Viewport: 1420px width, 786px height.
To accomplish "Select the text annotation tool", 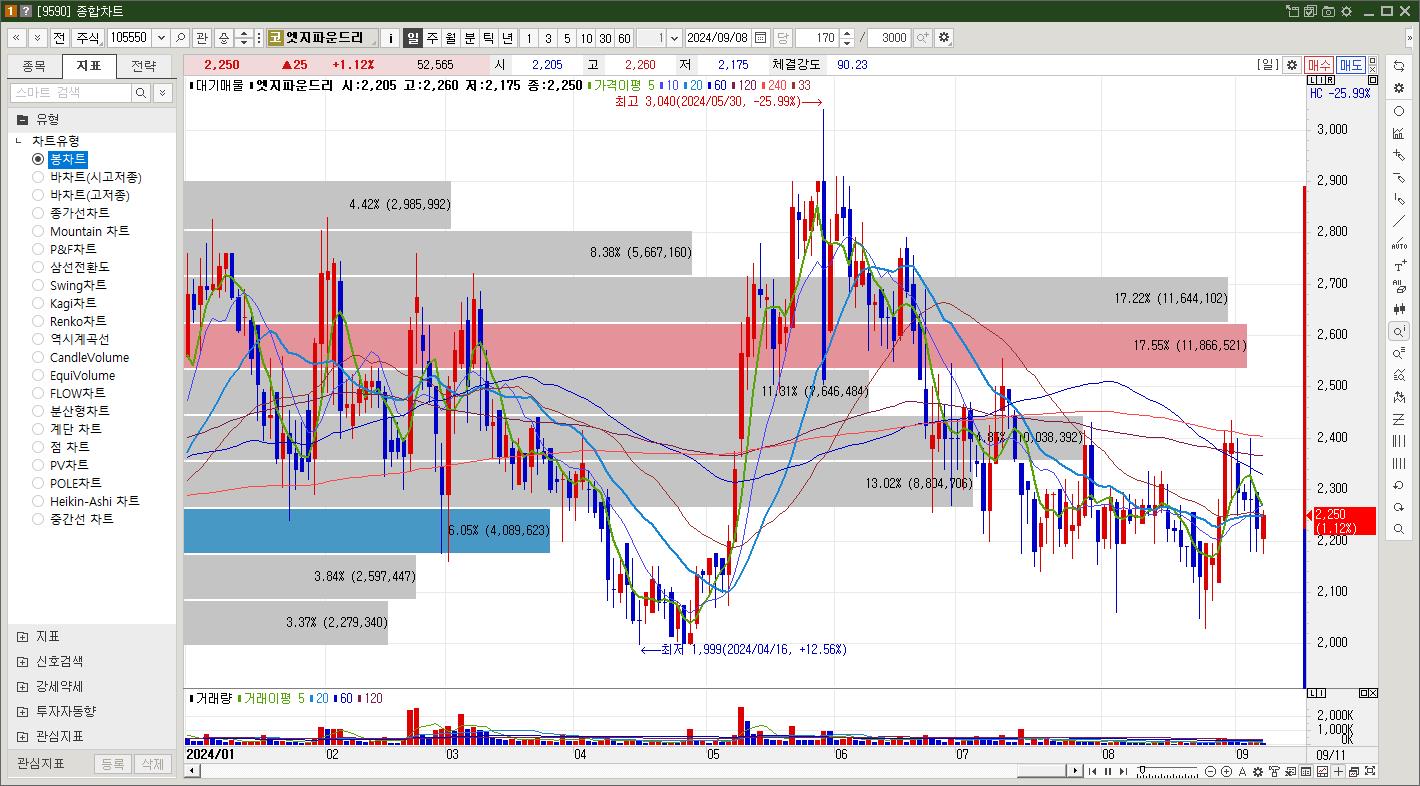I will pos(1399,265).
